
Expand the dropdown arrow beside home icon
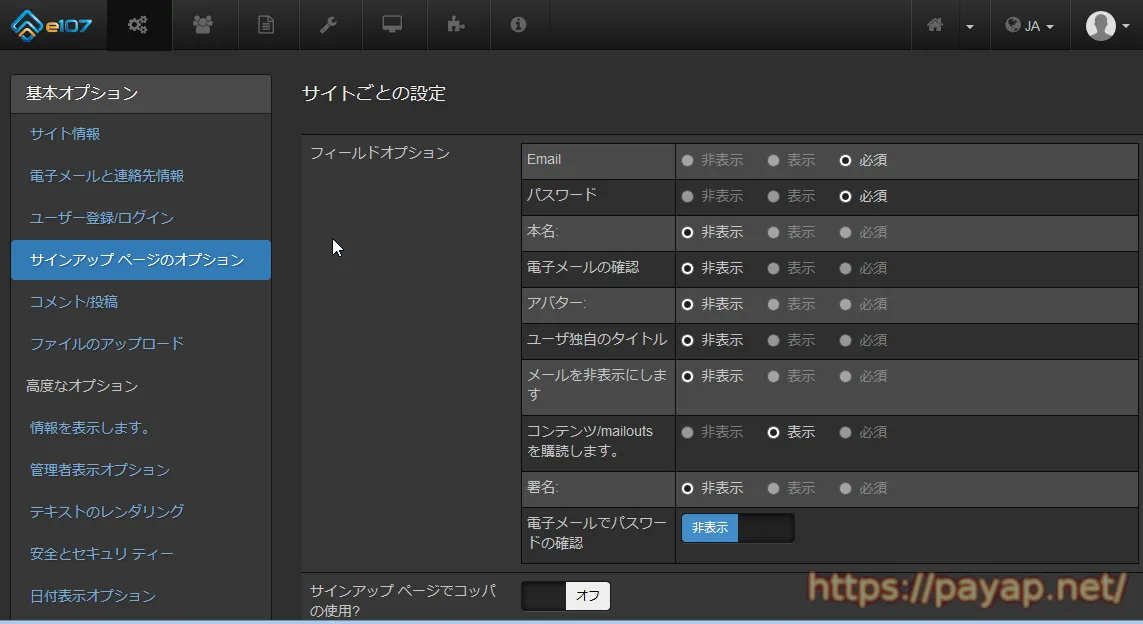(x=970, y=27)
